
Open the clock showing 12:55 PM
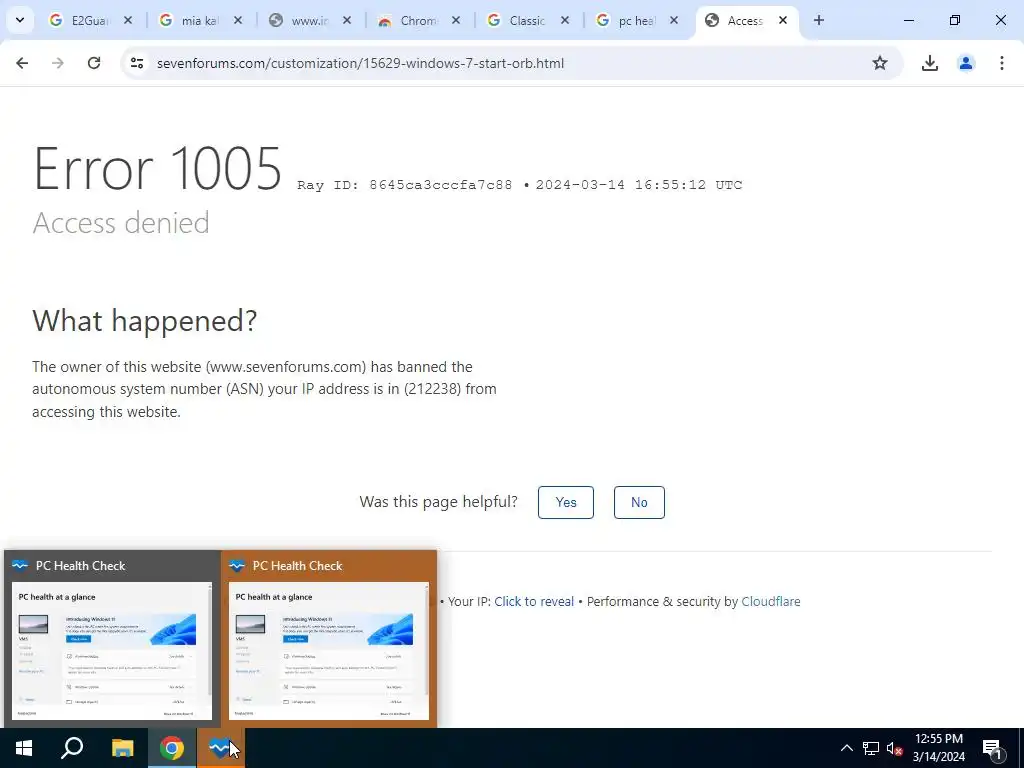coord(938,748)
